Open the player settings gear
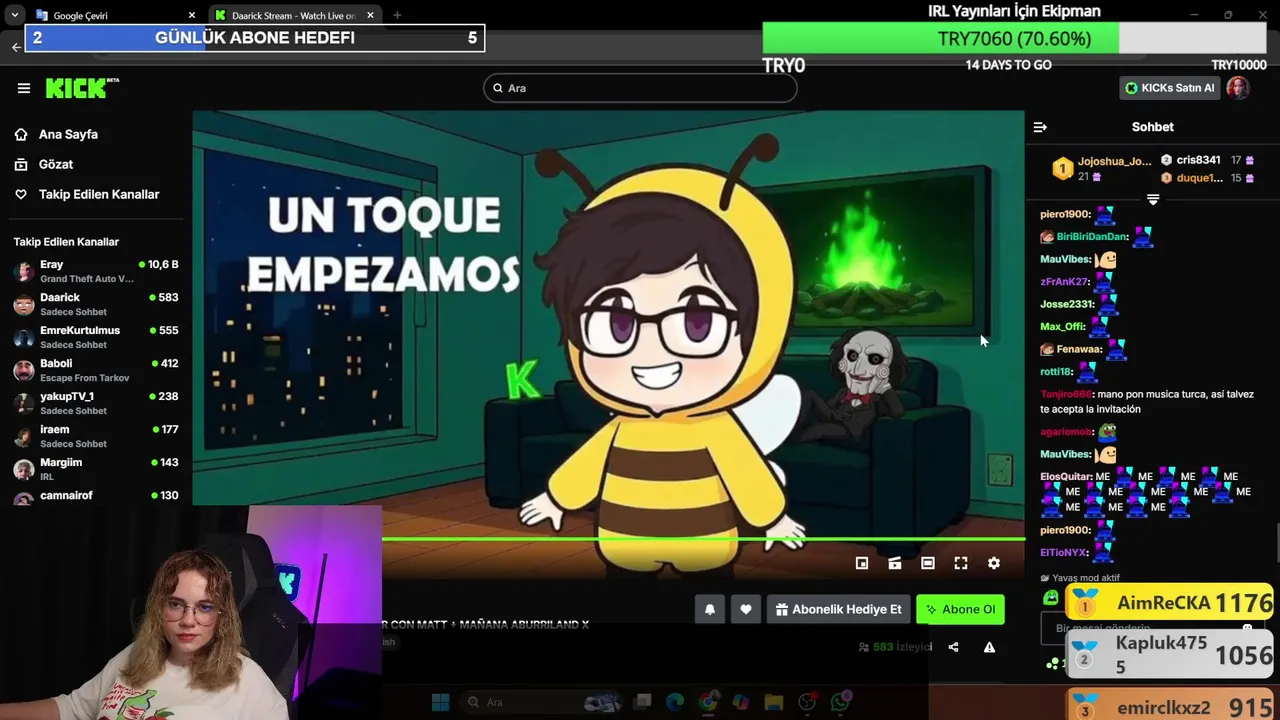The width and height of the screenshot is (1280, 720). click(994, 563)
